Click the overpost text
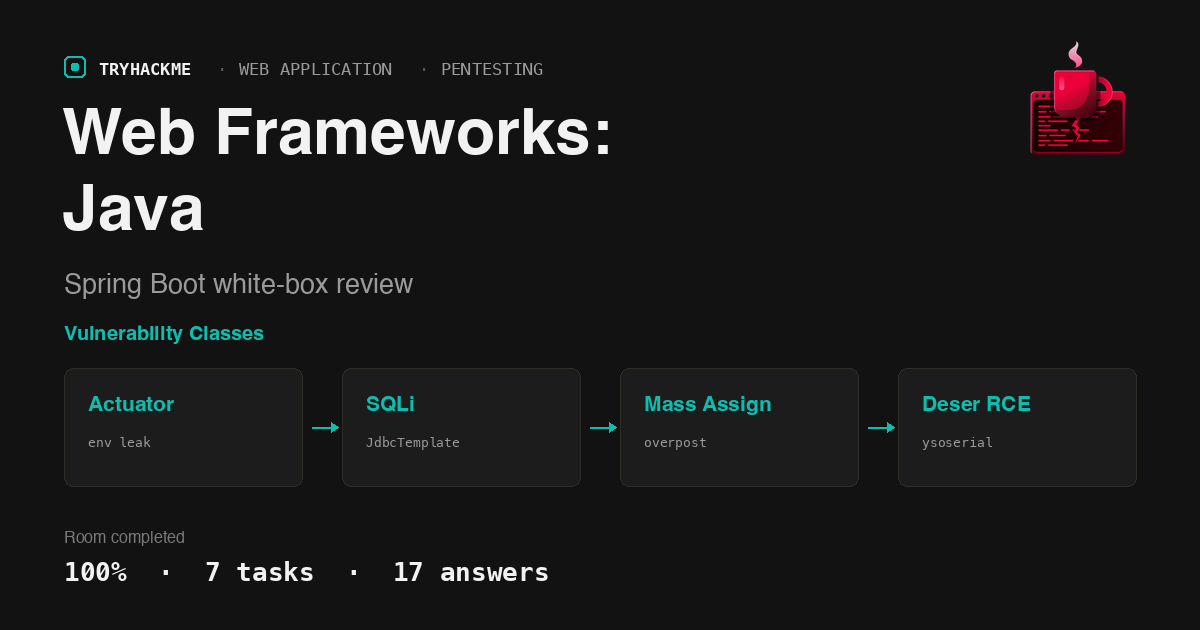This screenshot has height=630, width=1200. (675, 442)
